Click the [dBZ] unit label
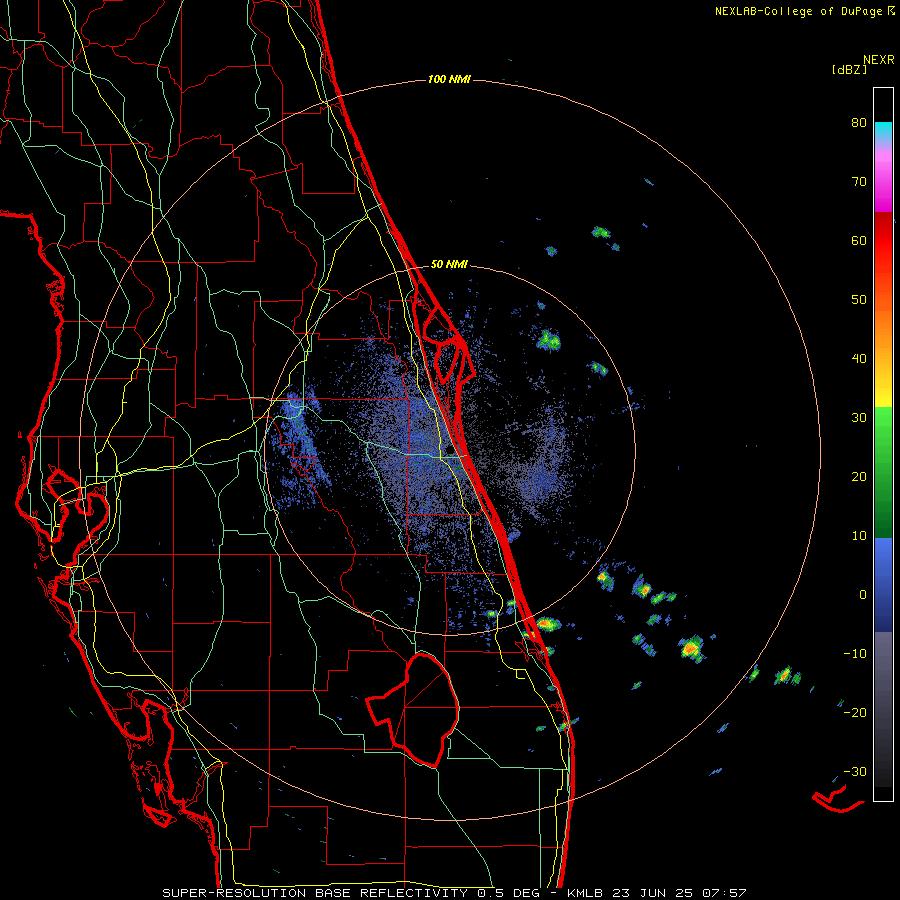Viewport: 900px width, 900px height. click(x=849, y=70)
